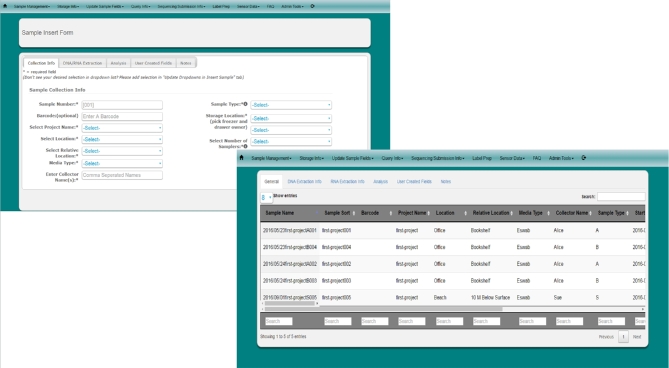The image size is (669, 368).
Task: Click cell '10 M Below Surface'
Action: [x=490, y=298]
